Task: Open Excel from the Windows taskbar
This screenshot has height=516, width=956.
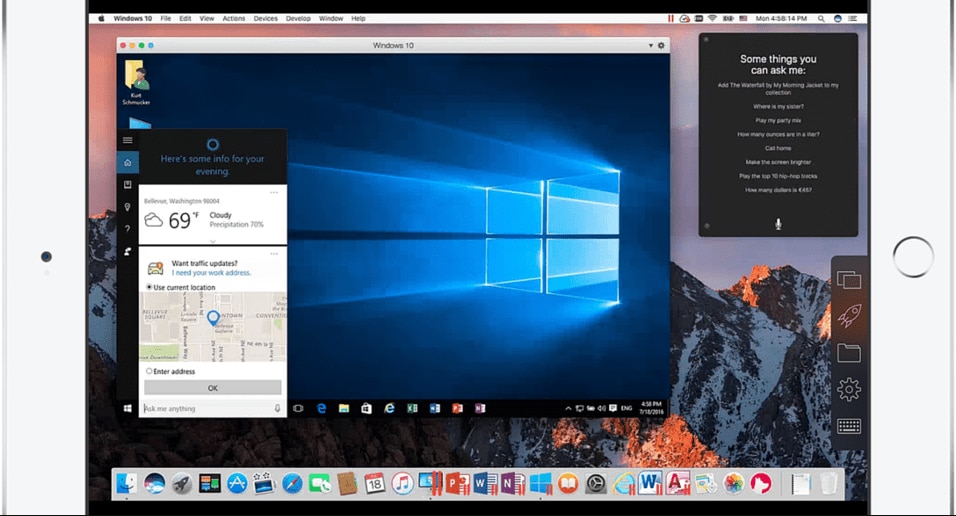Action: [x=412, y=409]
